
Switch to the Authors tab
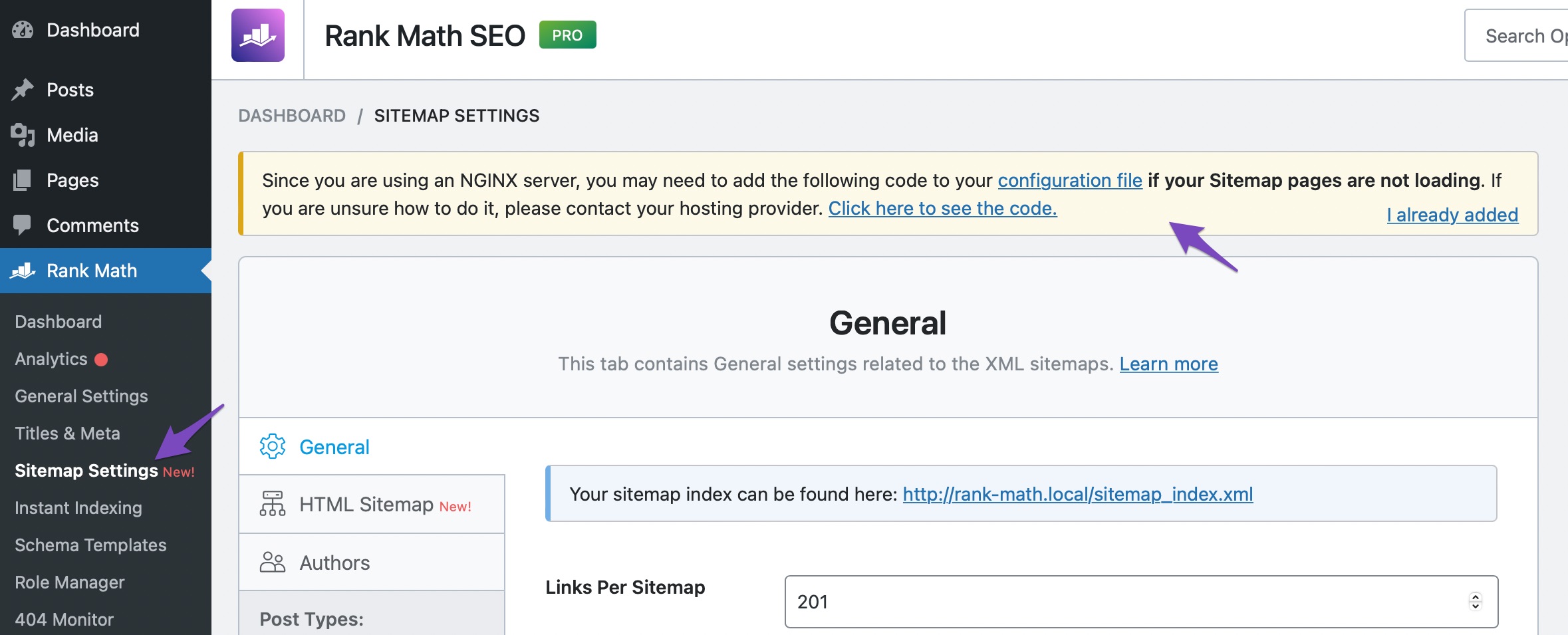(x=372, y=563)
